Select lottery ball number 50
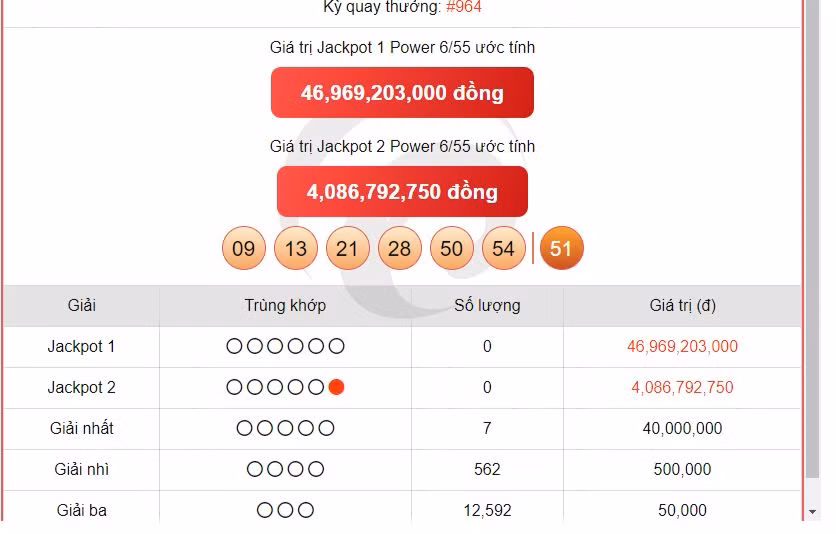This screenshot has height=534, width=836. click(x=451, y=249)
